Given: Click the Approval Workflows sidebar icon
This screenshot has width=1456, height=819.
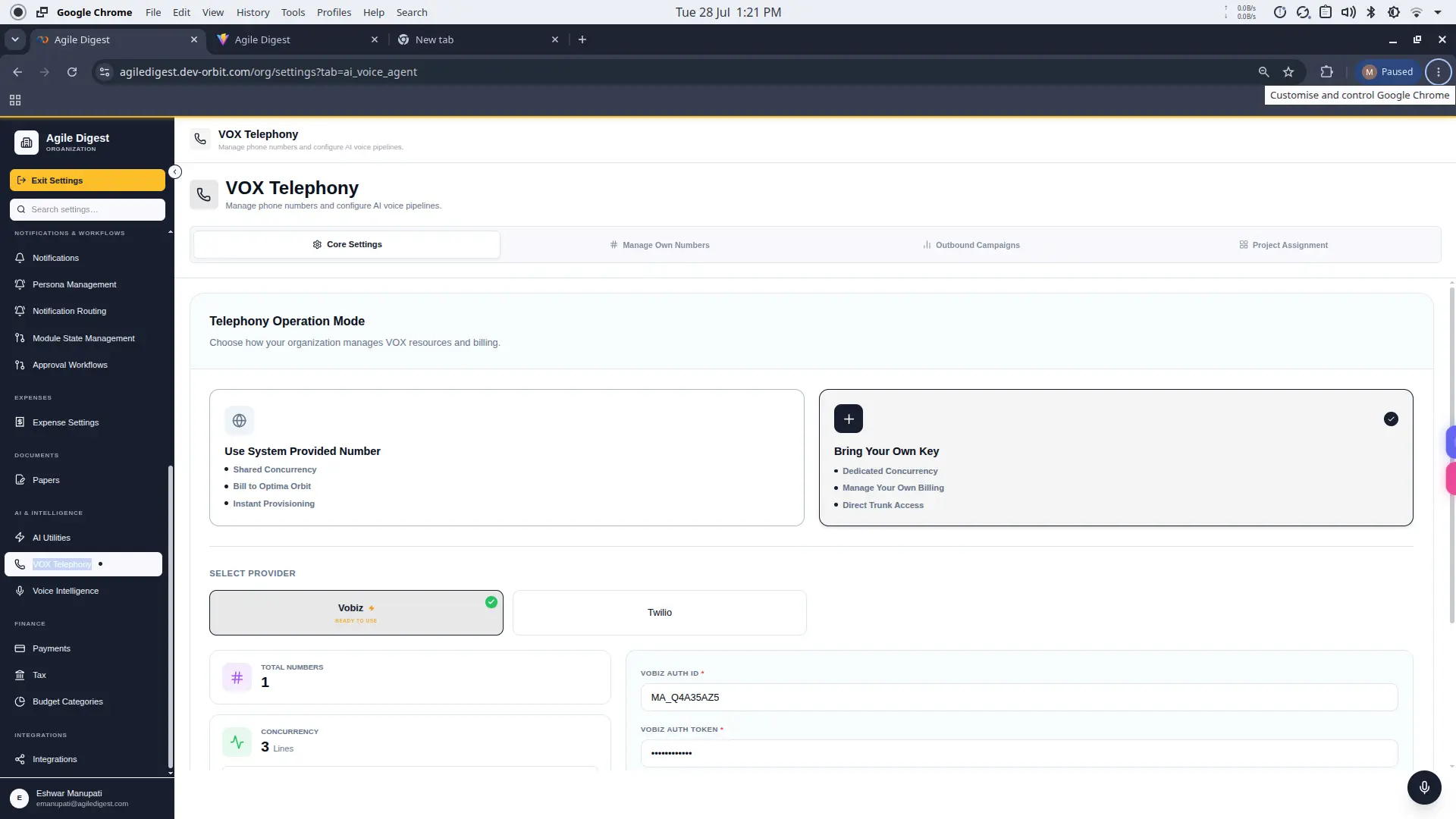Looking at the screenshot, I should [x=20, y=365].
